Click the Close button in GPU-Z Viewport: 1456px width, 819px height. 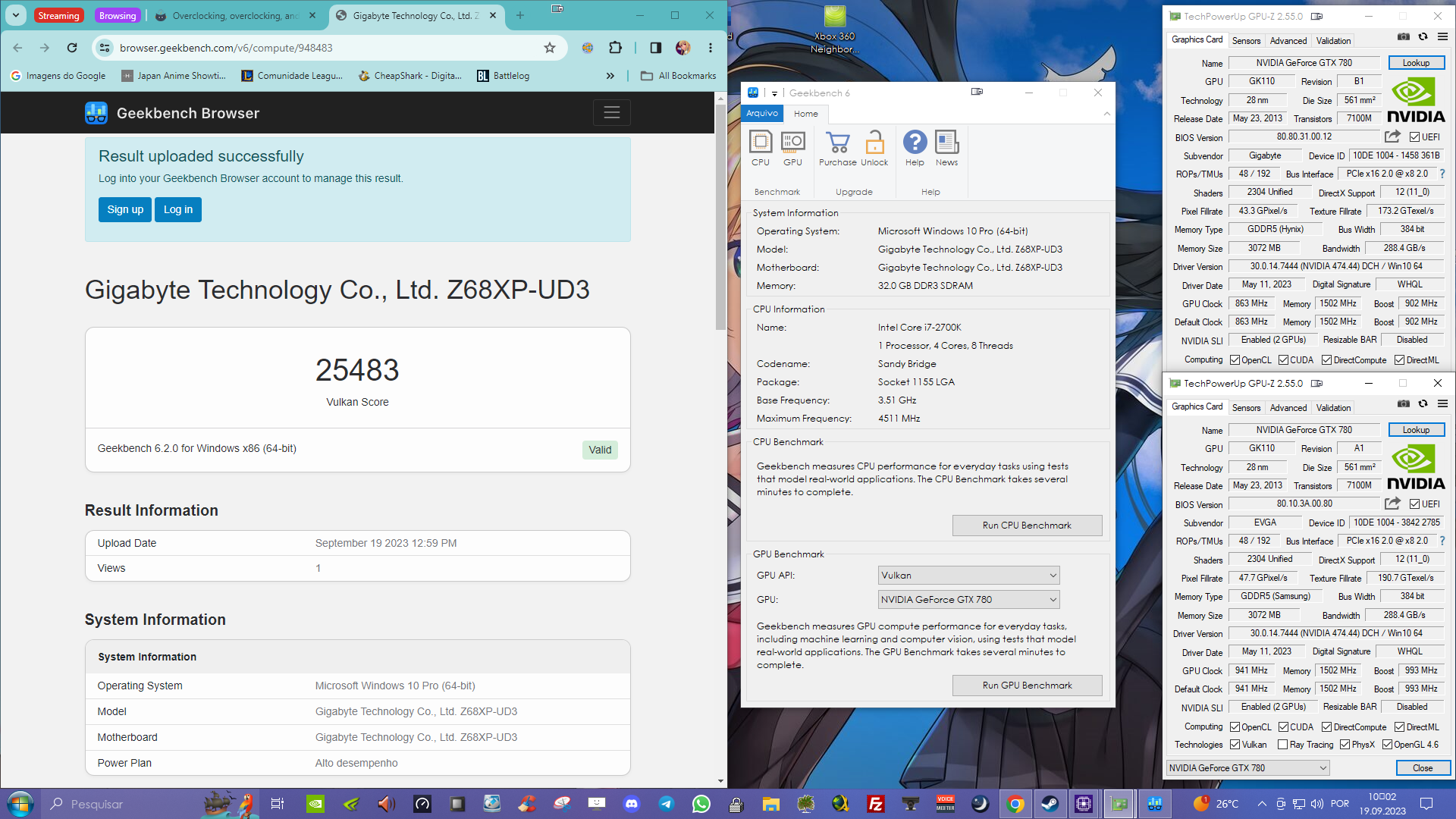pos(1423,768)
